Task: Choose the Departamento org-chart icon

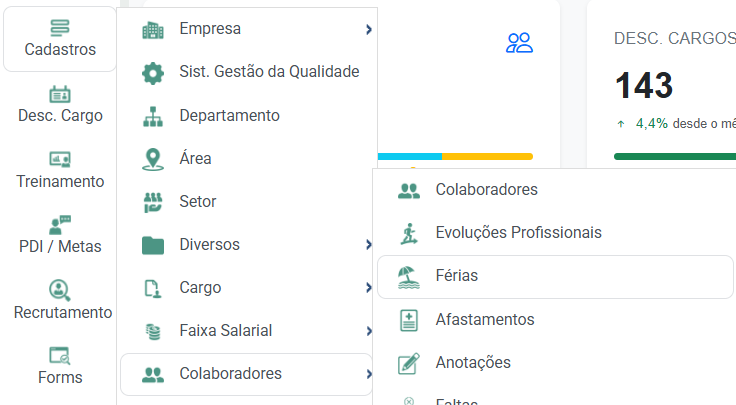Action: click(153, 116)
